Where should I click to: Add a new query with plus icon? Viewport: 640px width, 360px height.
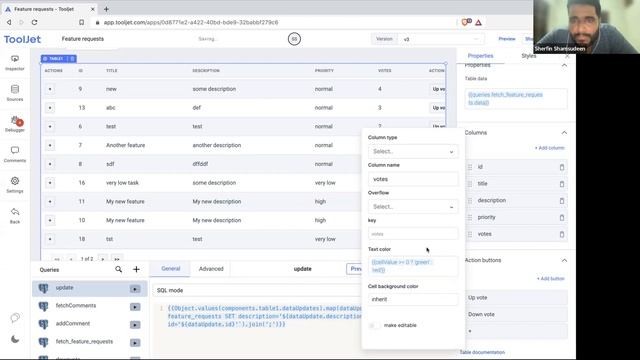tap(136, 269)
